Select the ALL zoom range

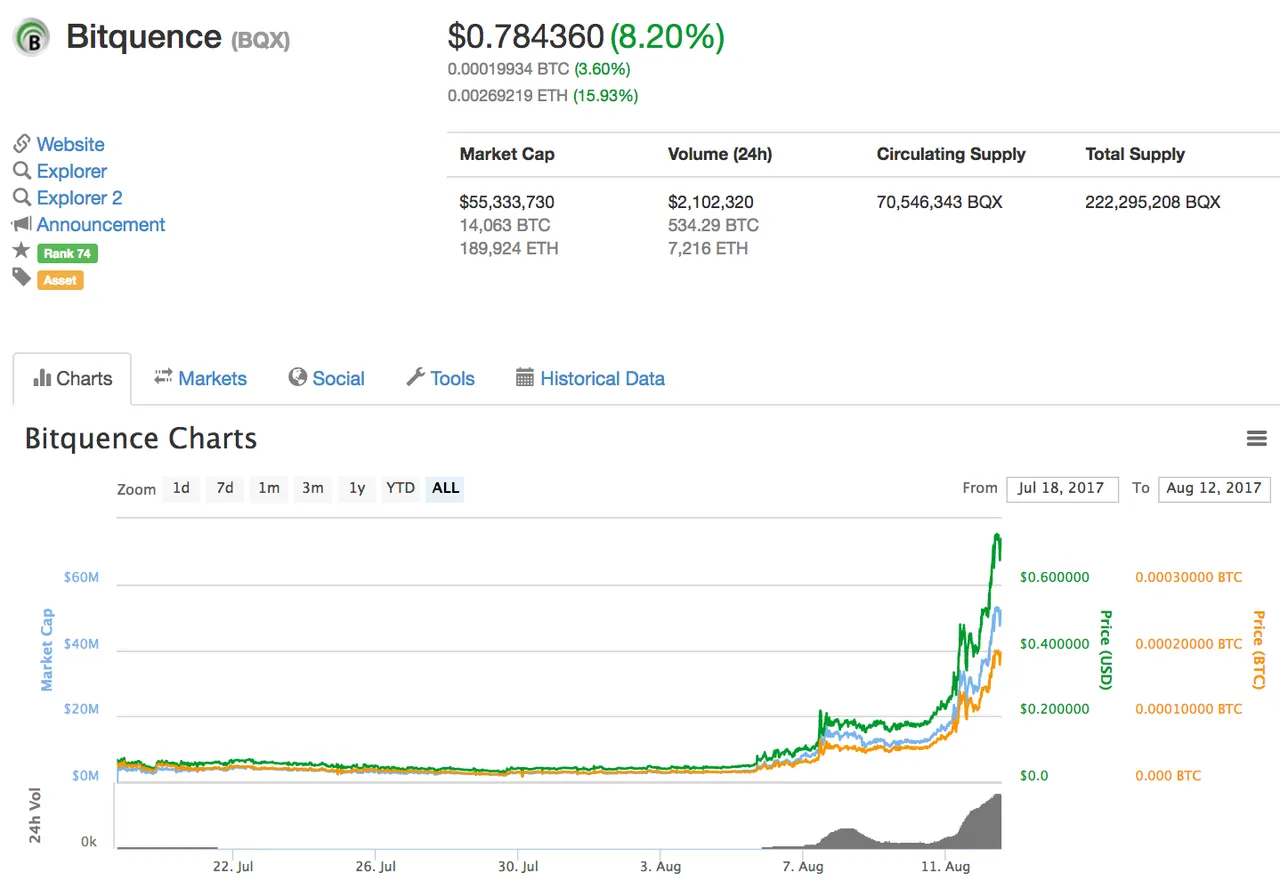pyautogui.click(x=445, y=488)
